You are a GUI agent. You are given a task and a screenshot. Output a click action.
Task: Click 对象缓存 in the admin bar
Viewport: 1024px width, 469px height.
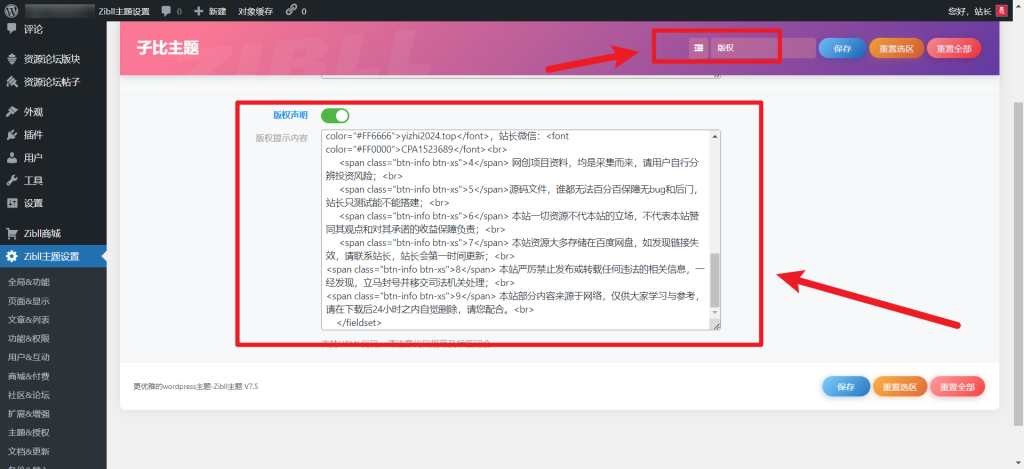pyautogui.click(x=255, y=11)
